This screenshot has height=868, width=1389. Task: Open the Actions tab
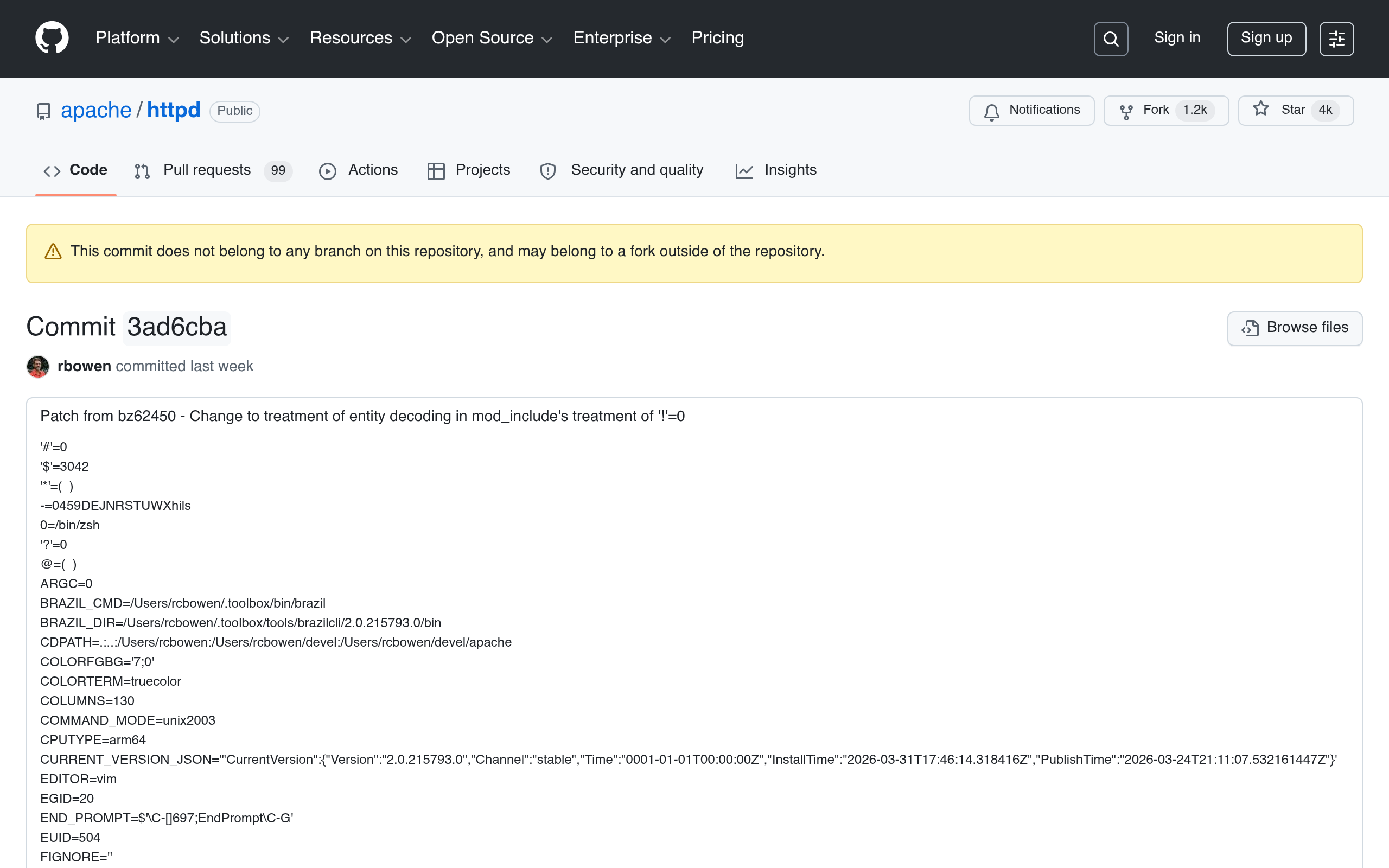pyautogui.click(x=359, y=170)
